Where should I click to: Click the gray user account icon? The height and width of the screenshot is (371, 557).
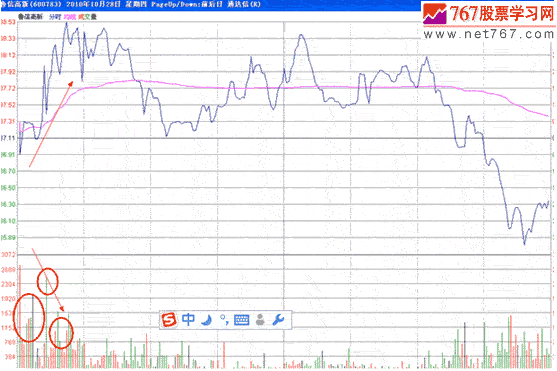click(x=260, y=320)
